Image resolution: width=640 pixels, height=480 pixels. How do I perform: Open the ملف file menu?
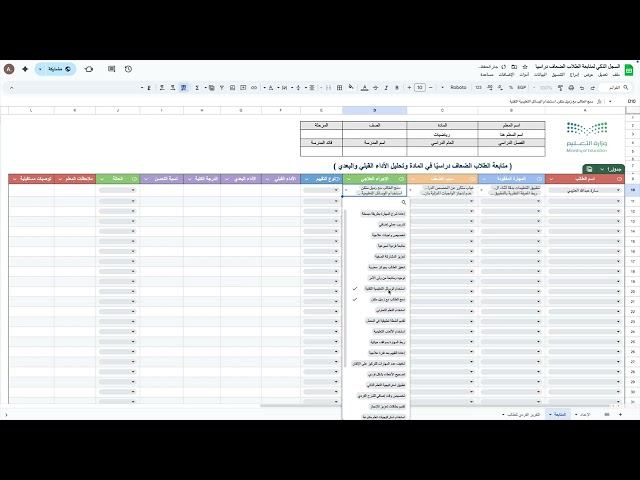tap(616, 75)
